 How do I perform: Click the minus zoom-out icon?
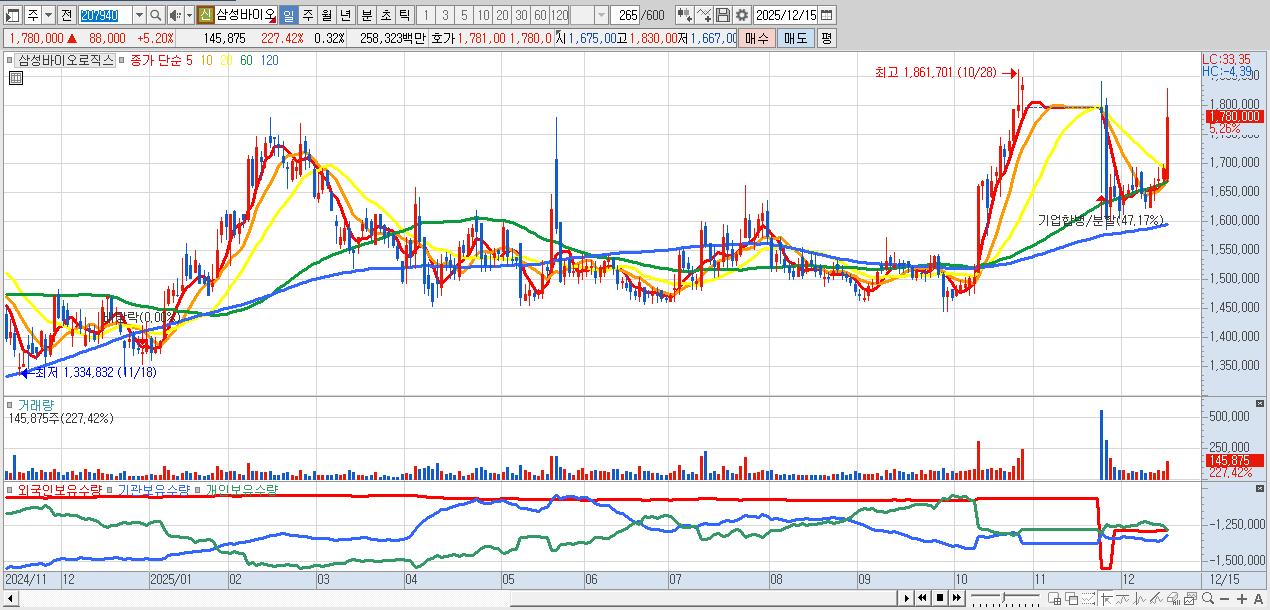pos(1224,599)
